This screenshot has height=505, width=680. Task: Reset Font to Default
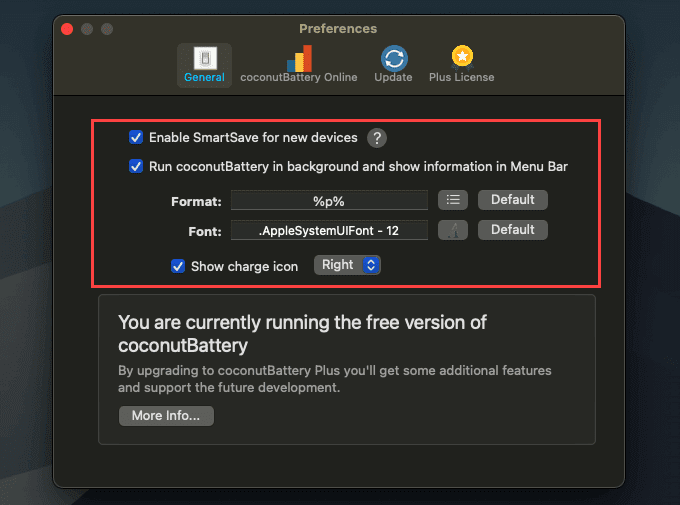tap(513, 230)
